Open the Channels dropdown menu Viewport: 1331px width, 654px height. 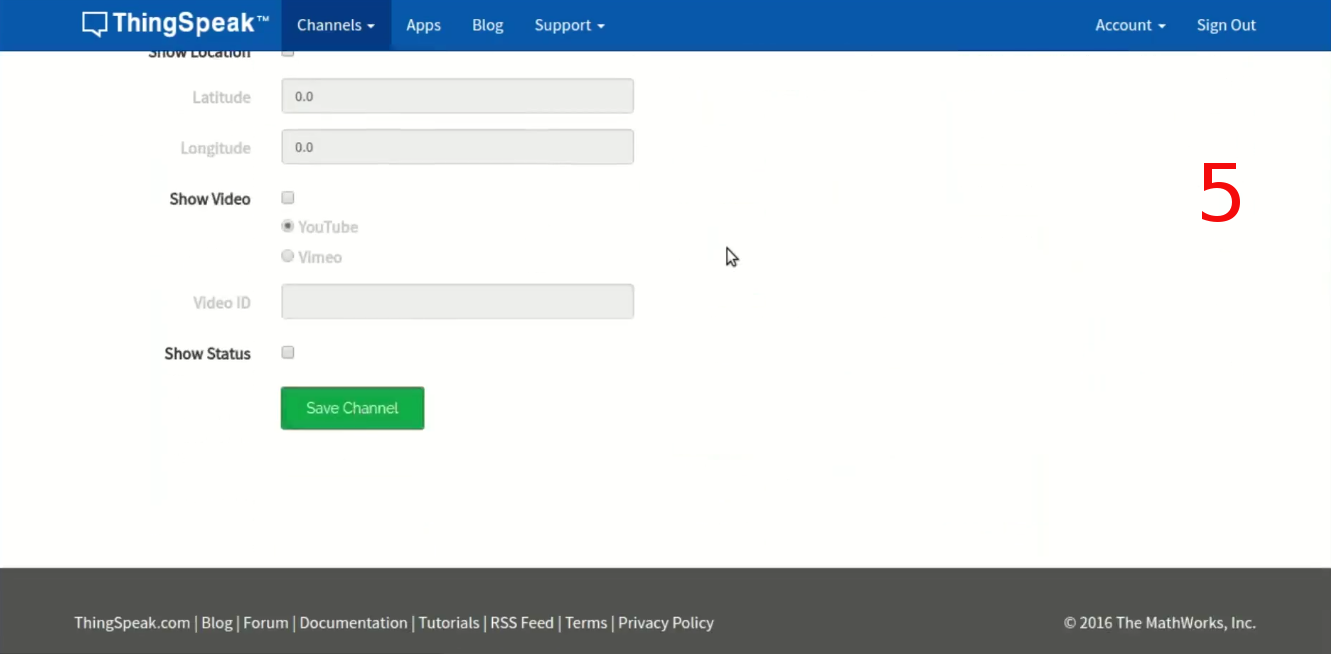click(335, 25)
